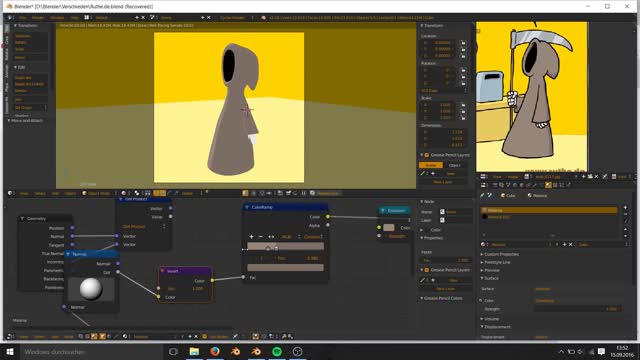
Task: Collapse the Displacement panel
Action: pyautogui.click(x=497, y=327)
